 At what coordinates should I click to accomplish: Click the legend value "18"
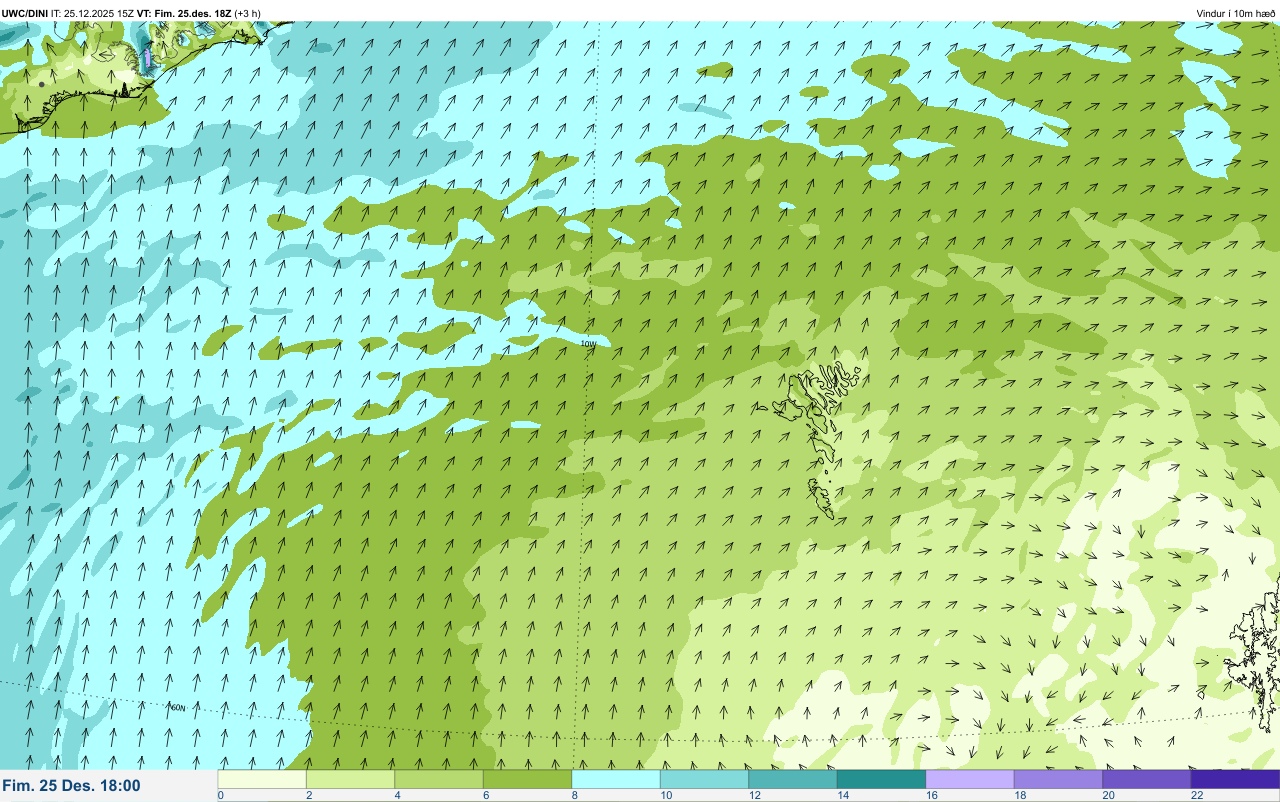[1020, 795]
